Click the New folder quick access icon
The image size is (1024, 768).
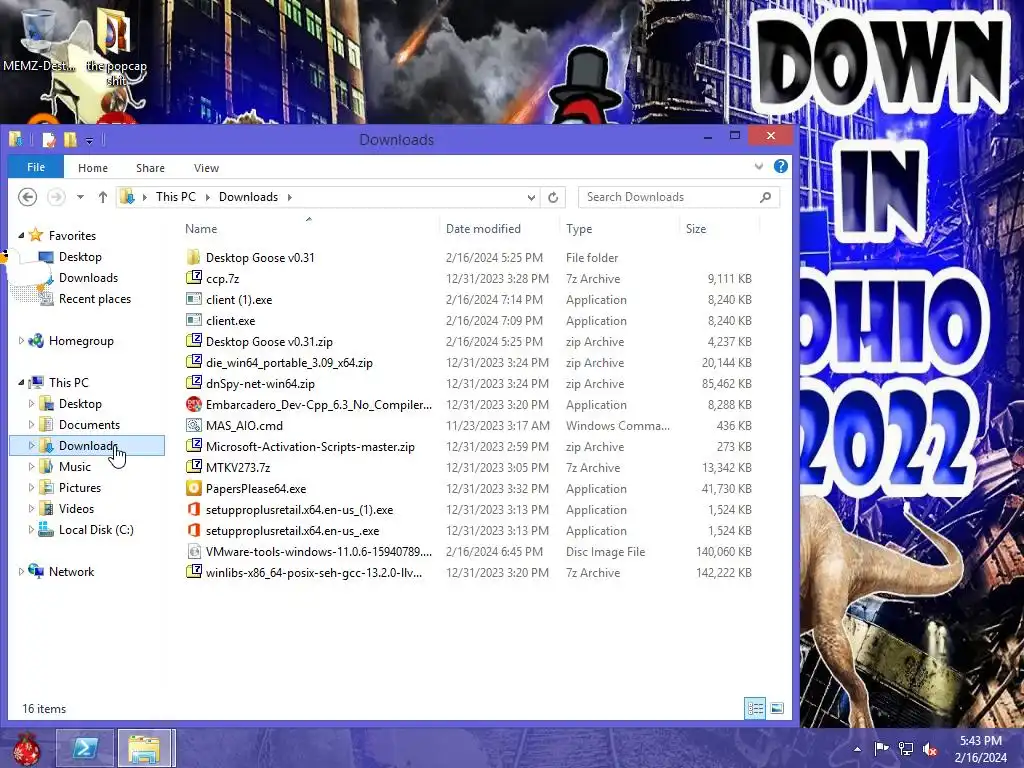coord(70,140)
